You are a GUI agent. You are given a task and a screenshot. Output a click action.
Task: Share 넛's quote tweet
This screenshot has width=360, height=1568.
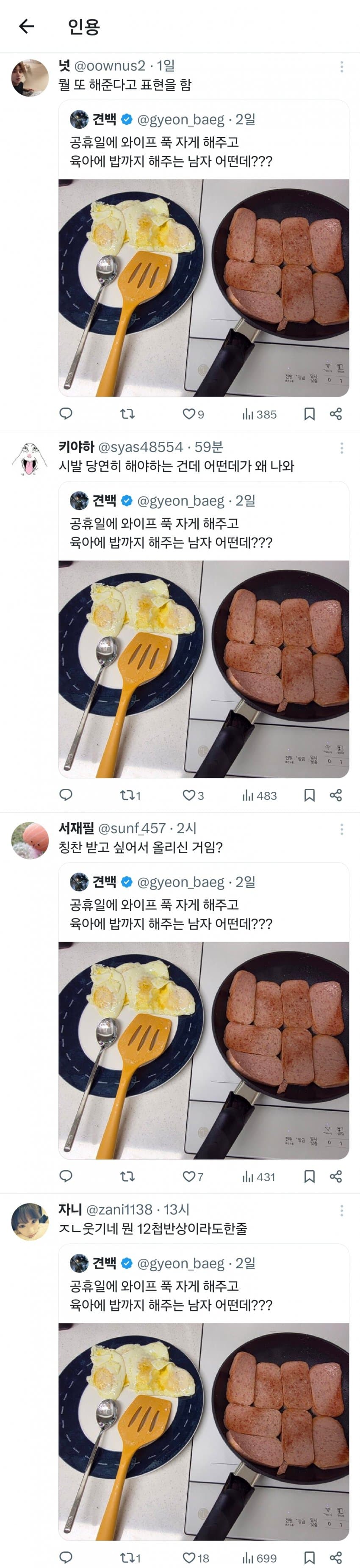(x=335, y=414)
